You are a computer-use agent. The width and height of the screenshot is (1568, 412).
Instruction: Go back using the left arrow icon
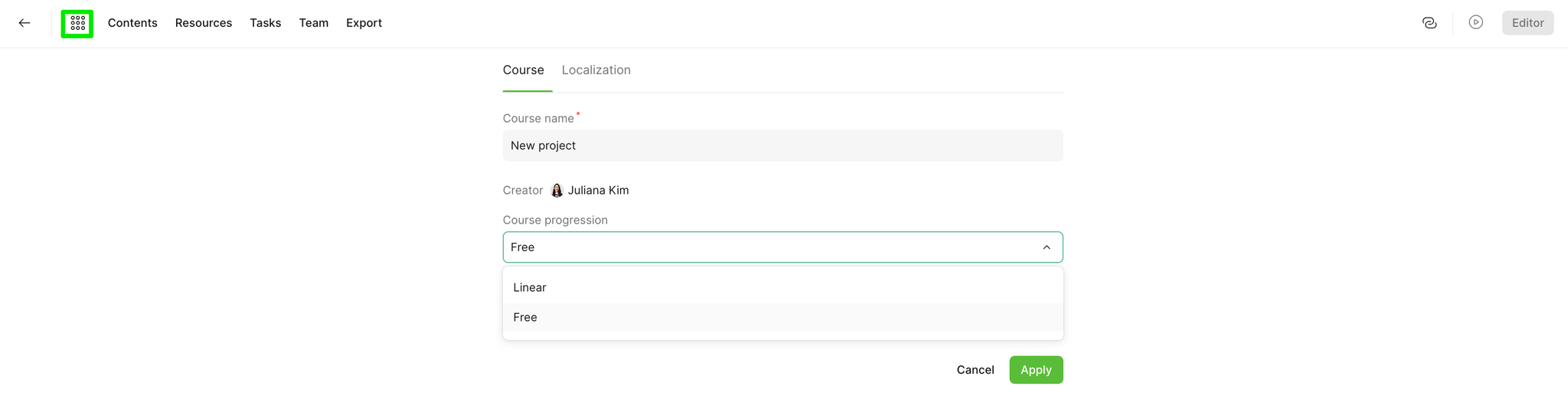tap(24, 23)
